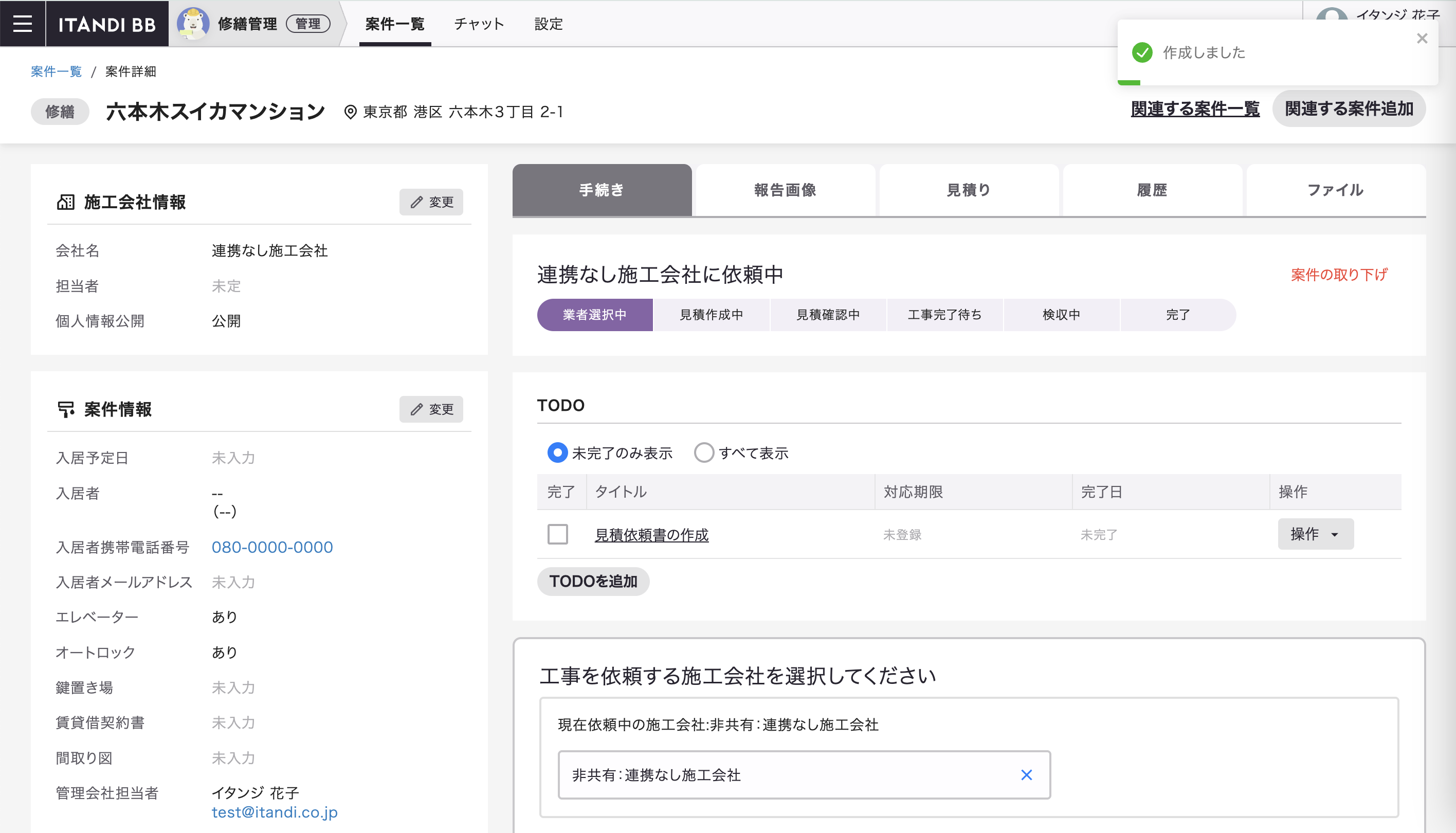Clear selected company with the blue X icon
Viewport: 1456px width, 833px height.
pos(1026,775)
